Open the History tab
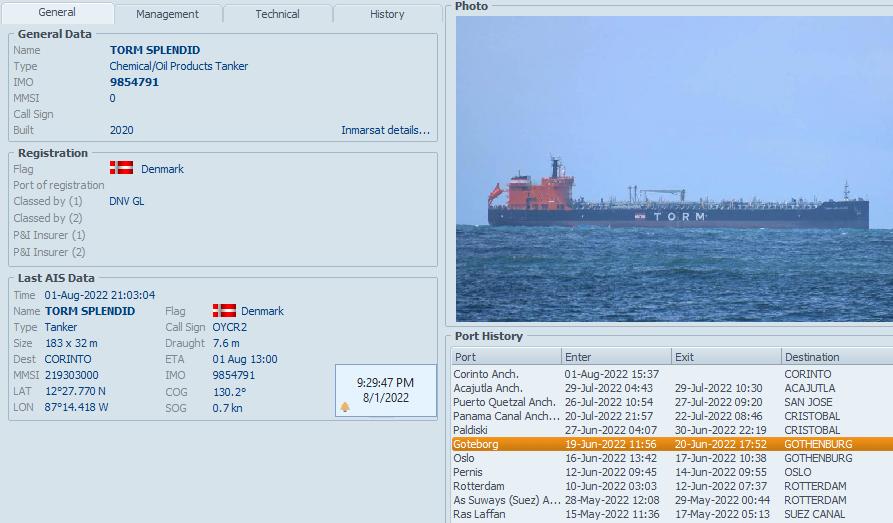 tap(387, 14)
